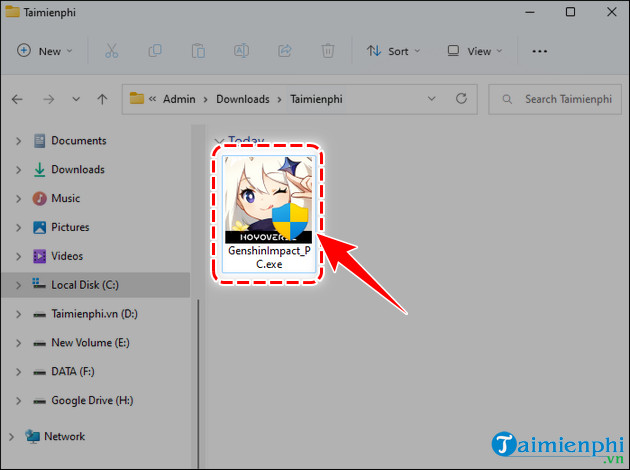Click the Cut scissors icon

(x=111, y=51)
